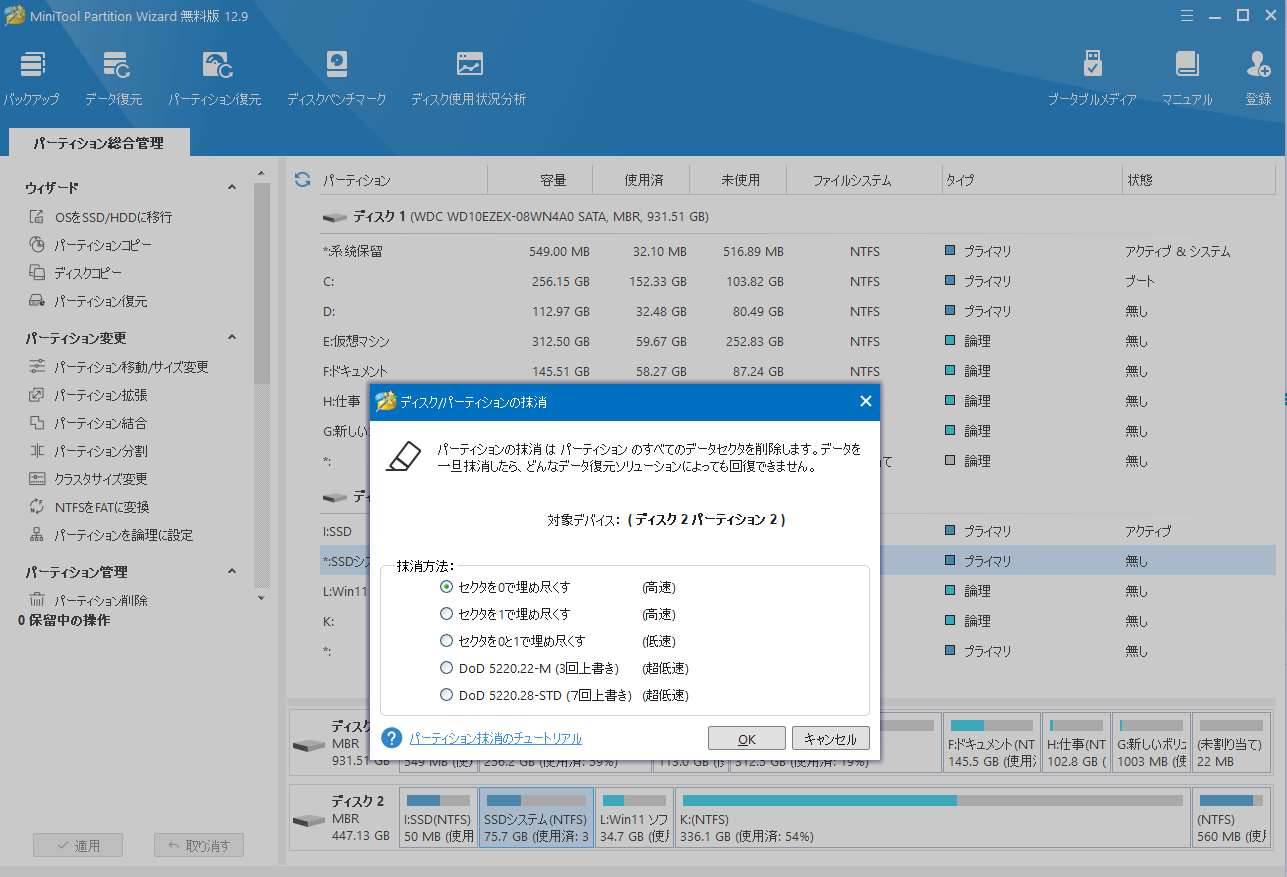Select I:SSD(NTFS) block in disk map
This screenshot has height=877, width=1287.
tap(438, 816)
